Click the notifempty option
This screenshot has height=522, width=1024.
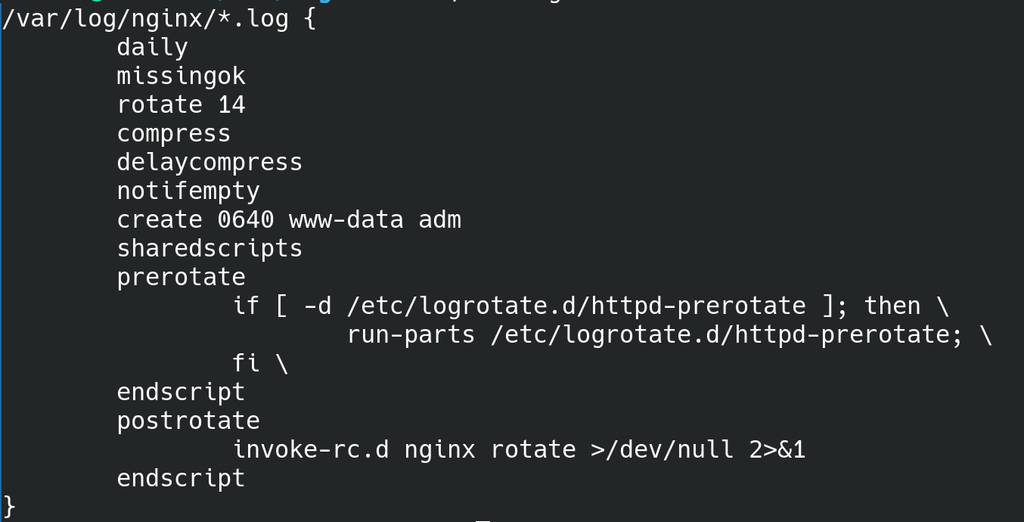coord(188,191)
